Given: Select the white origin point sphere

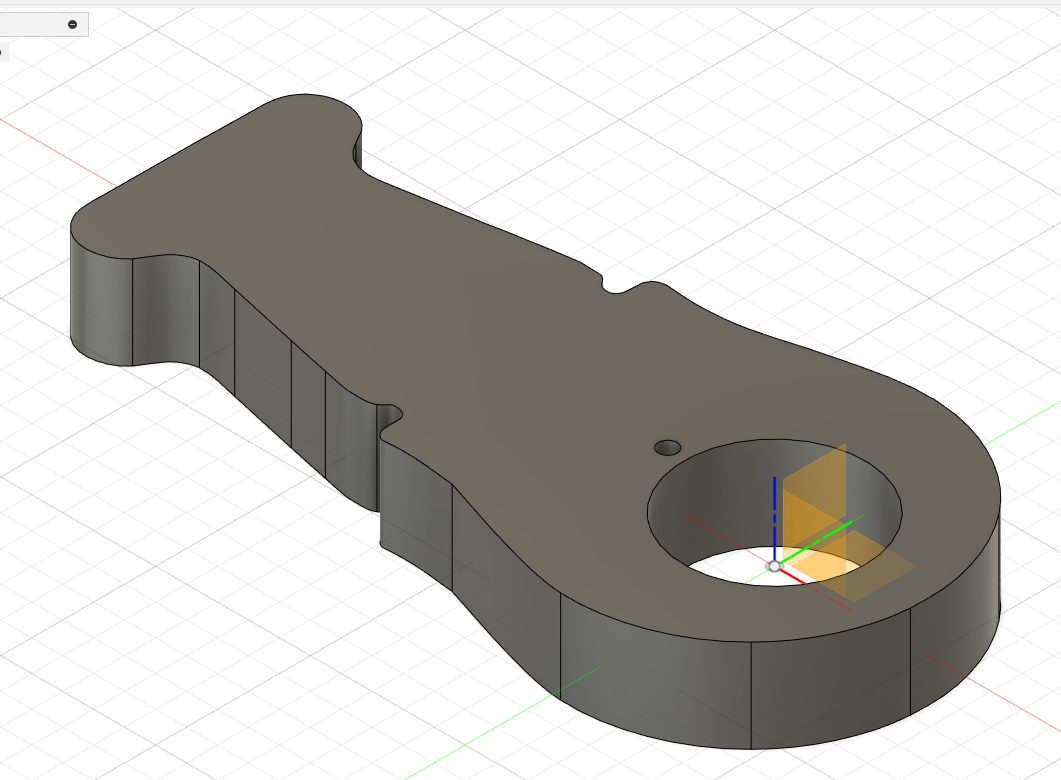Looking at the screenshot, I should tap(773, 566).
